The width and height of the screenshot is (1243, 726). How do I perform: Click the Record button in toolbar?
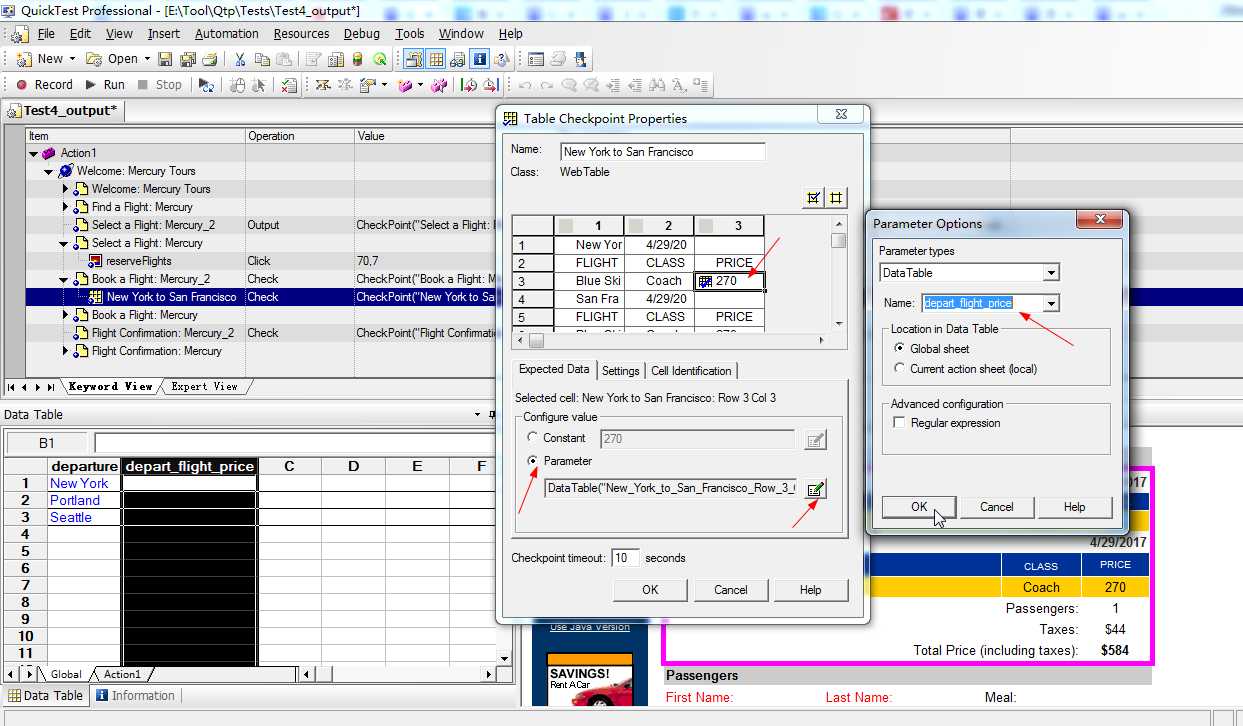pyautogui.click(x=44, y=85)
